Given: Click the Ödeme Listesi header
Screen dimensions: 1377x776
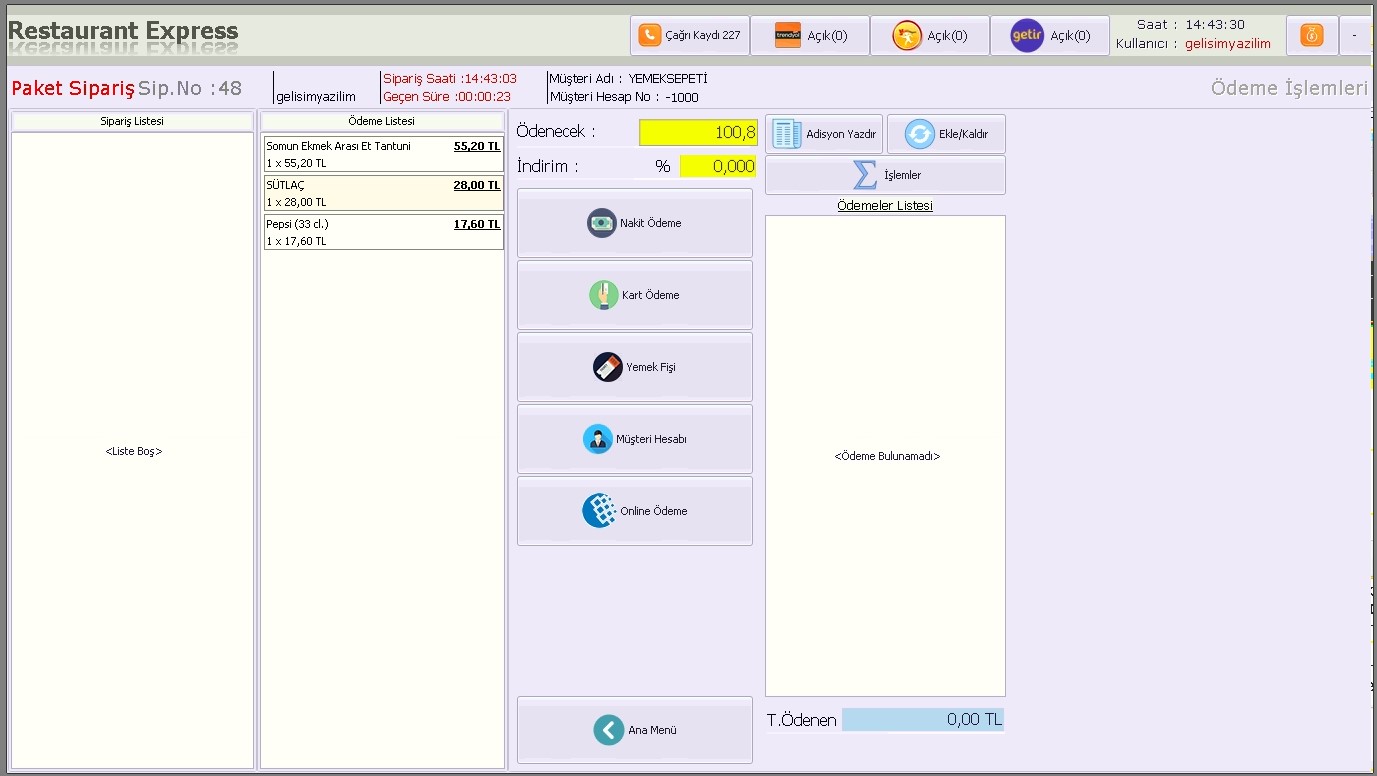Looking at the screenshot, I should tap(383, 121).
